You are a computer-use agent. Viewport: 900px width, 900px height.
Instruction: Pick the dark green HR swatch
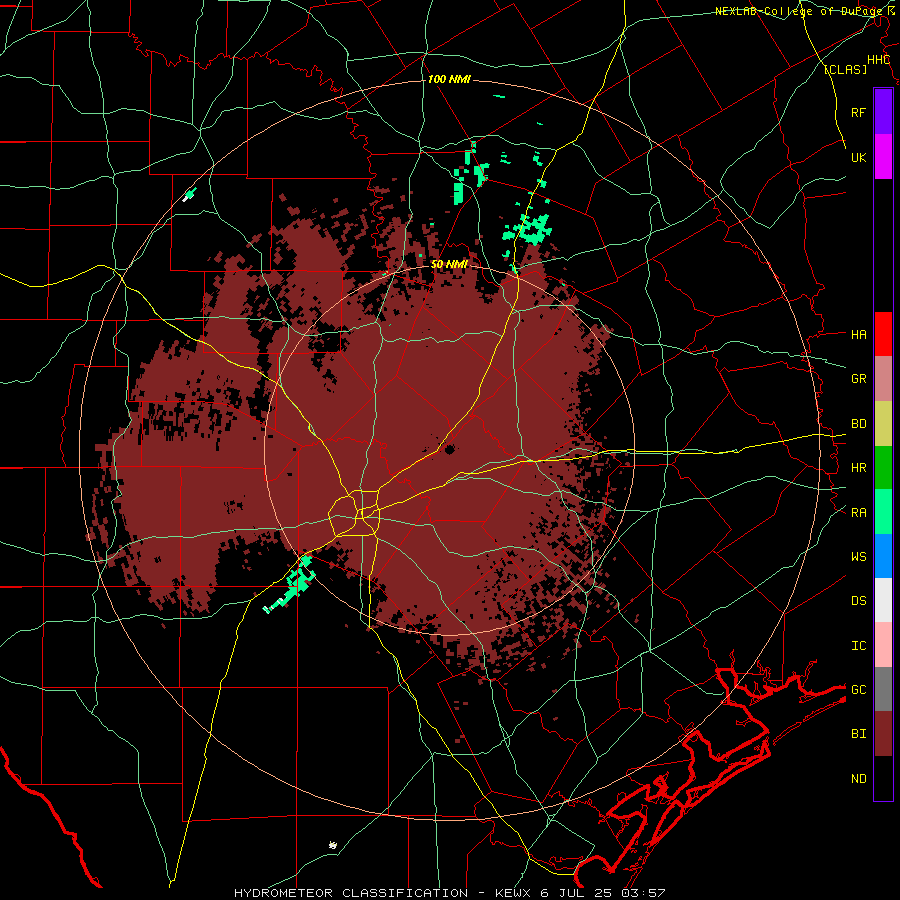[883, 468]
